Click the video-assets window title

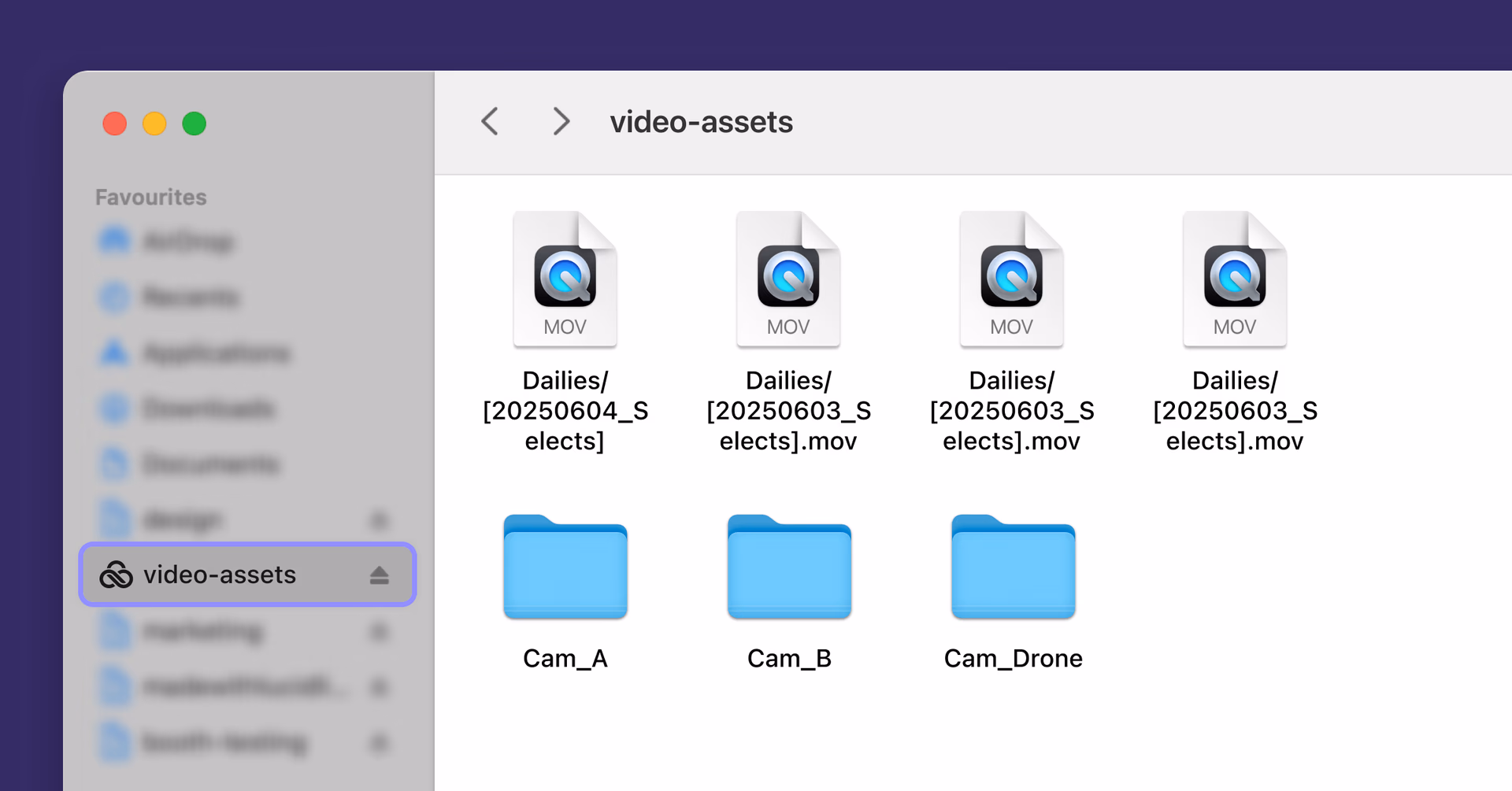coord(701,122)
